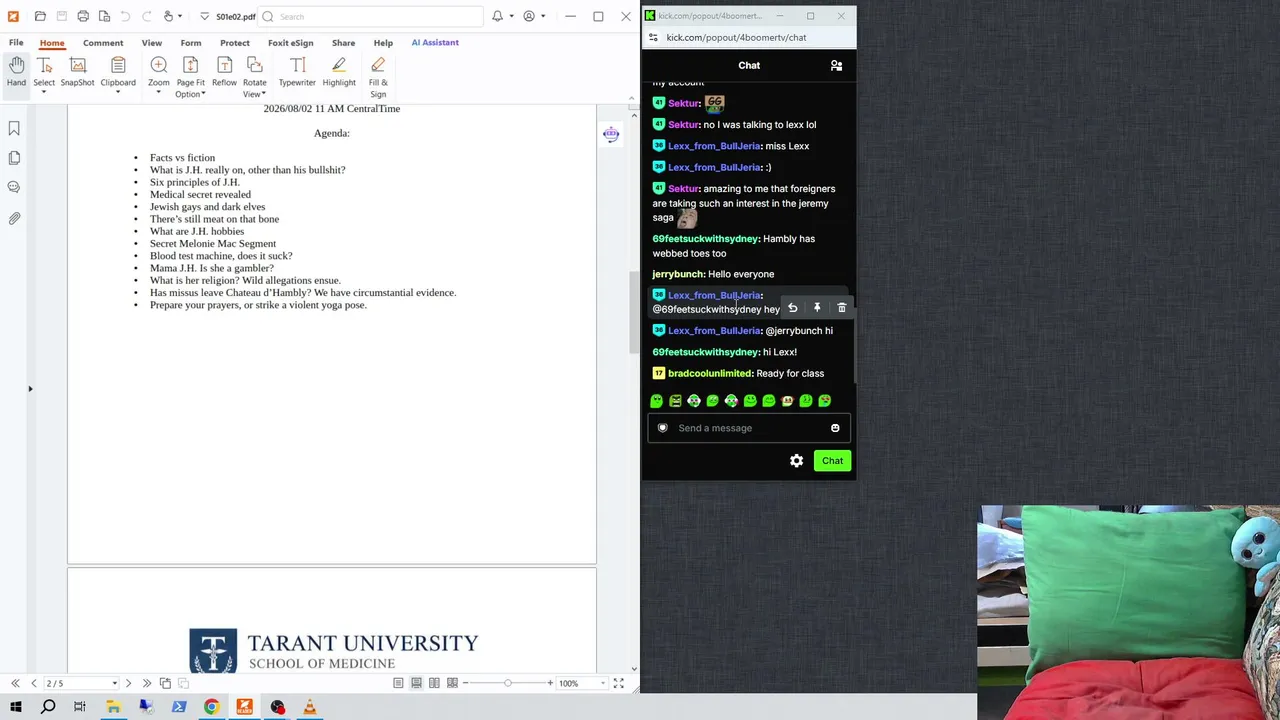Click the Reflow tool
This screenshot has height=720, width=1280.
tap(224, 72)
